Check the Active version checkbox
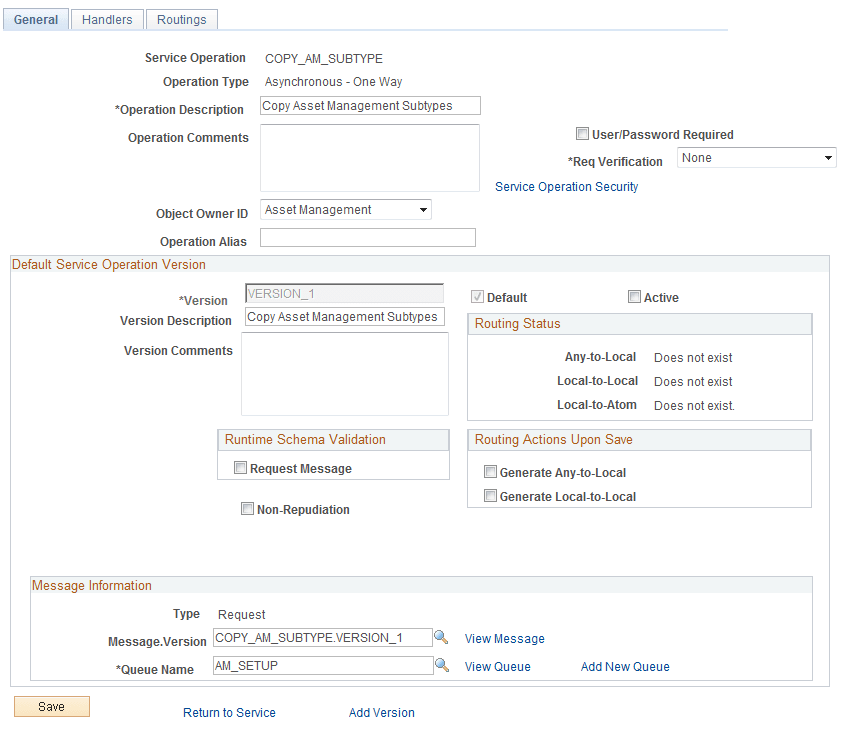This screenshot has height=731, width=859. tap(635, 296)
